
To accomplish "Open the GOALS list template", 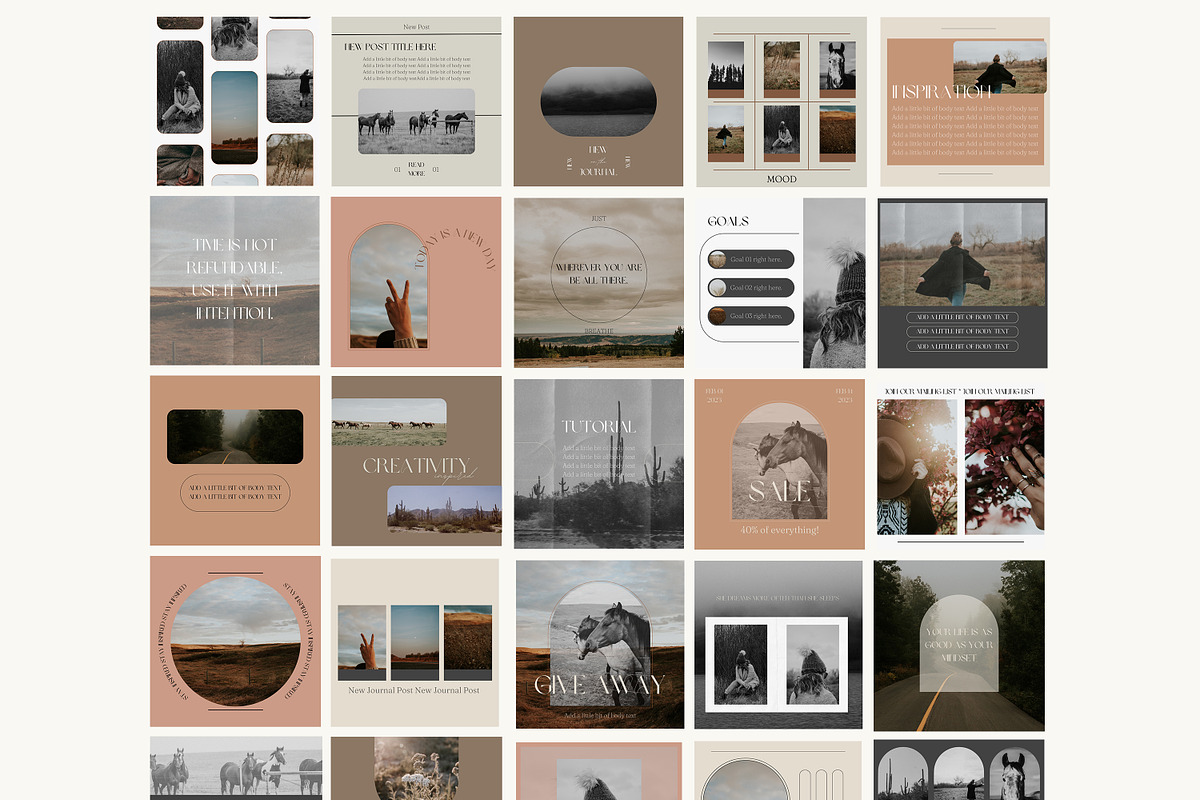I will [x=780, y=283].
